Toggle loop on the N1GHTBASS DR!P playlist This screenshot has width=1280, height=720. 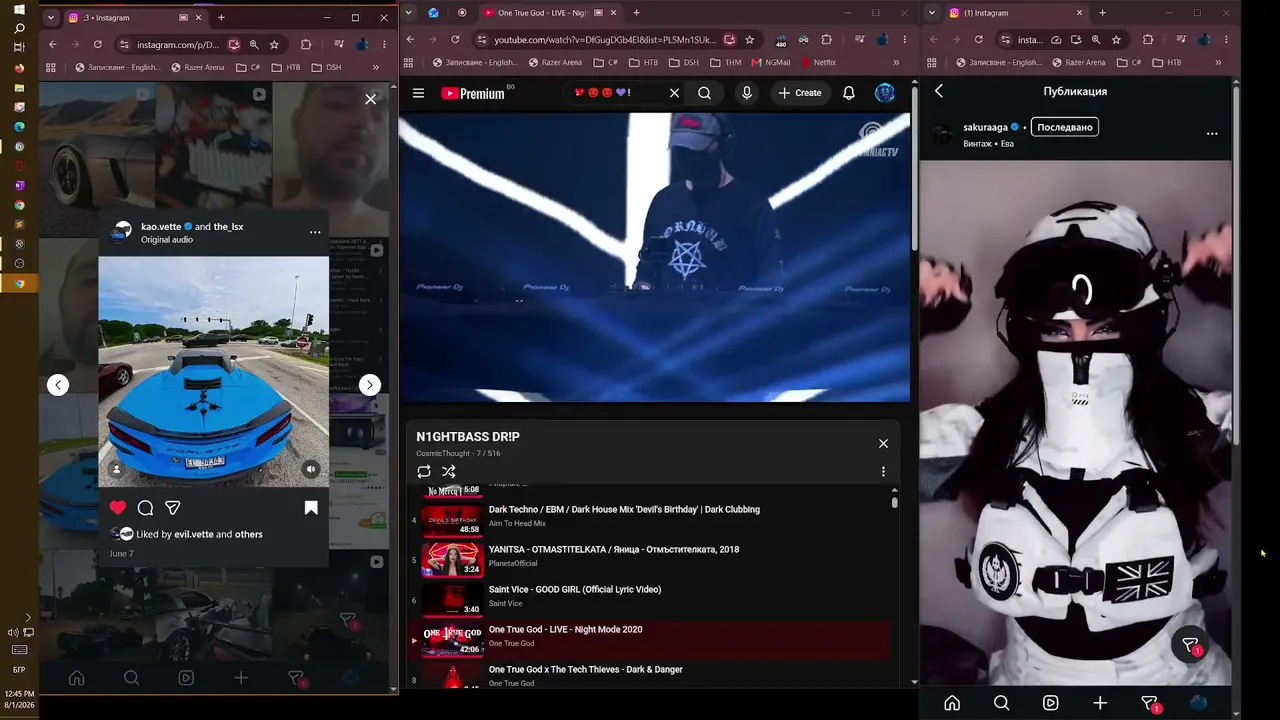tap(424, 471)
